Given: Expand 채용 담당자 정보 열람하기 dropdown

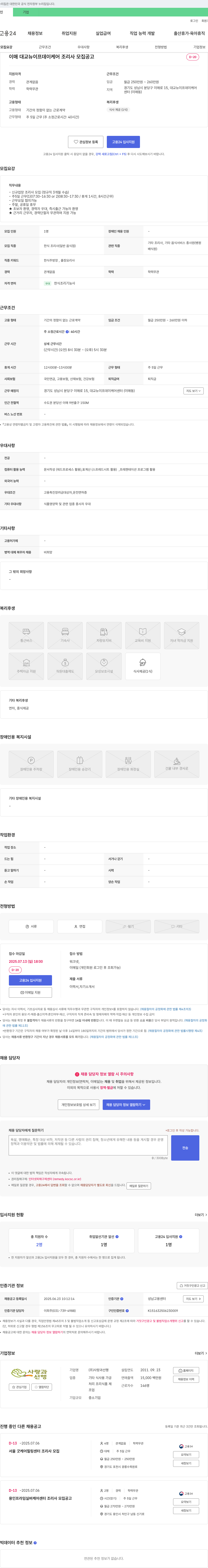Looking at the screenshot, I should pos(127,1105).
